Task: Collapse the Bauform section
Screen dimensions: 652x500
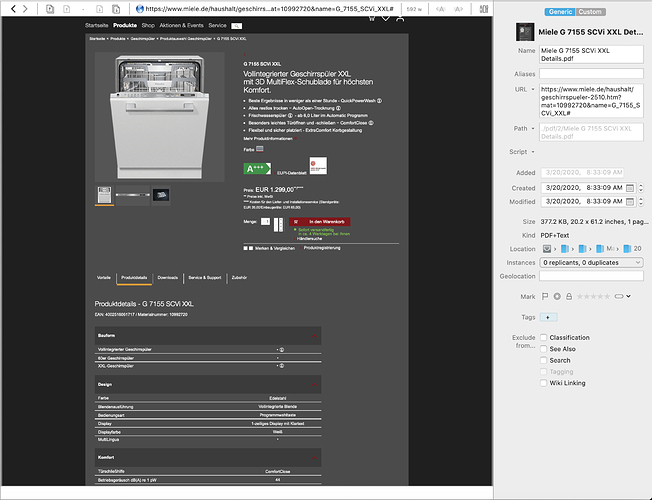Action: (314, 336)
